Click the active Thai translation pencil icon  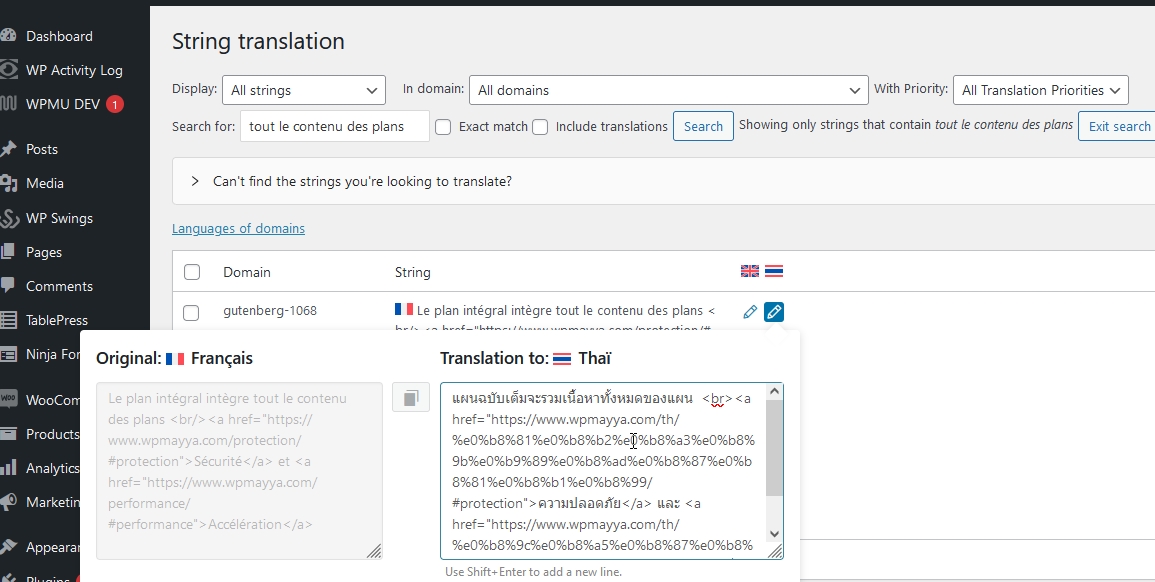click(773, 312)
